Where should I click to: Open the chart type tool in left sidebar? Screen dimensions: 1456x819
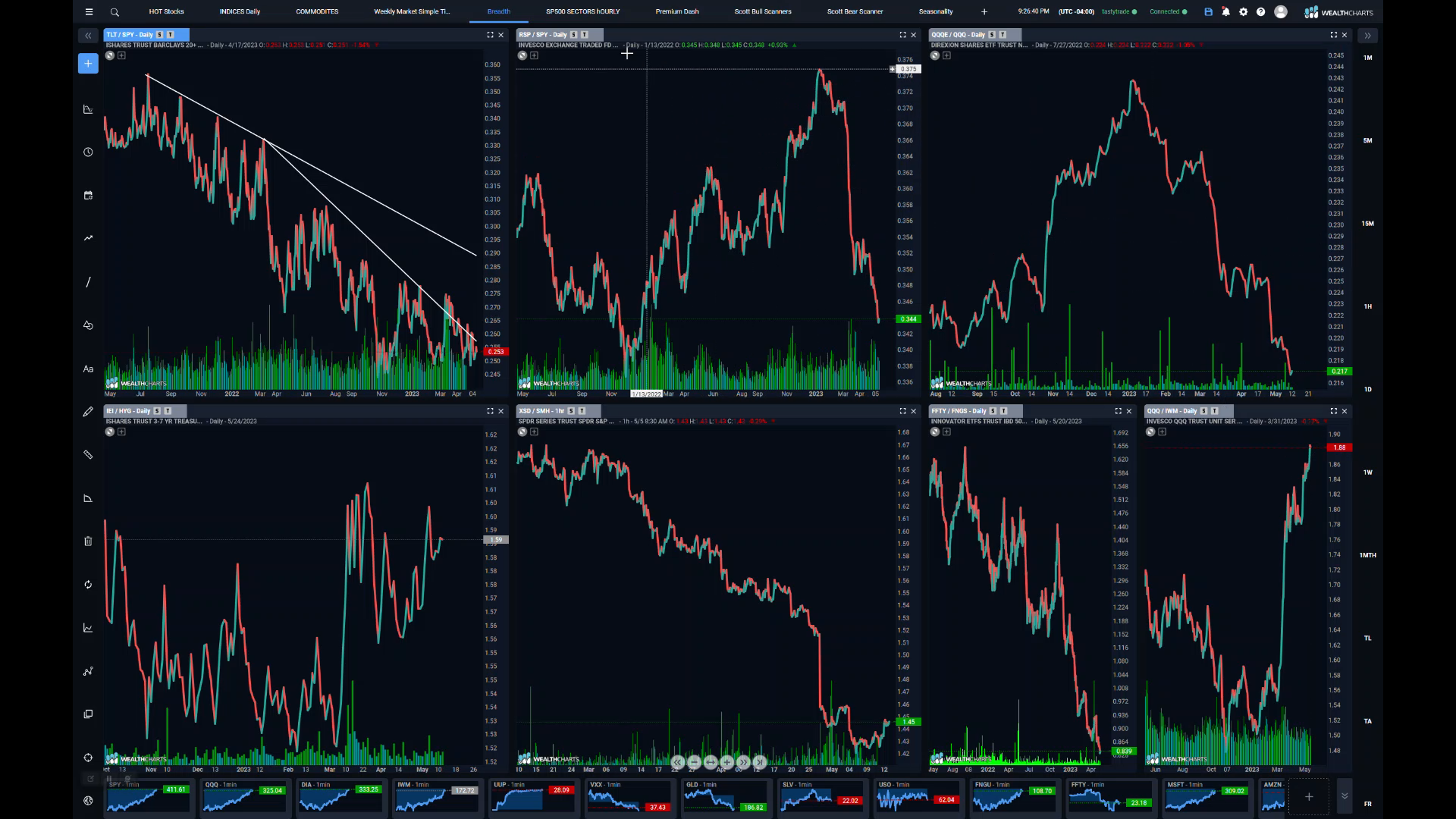(x=88, y=109)
